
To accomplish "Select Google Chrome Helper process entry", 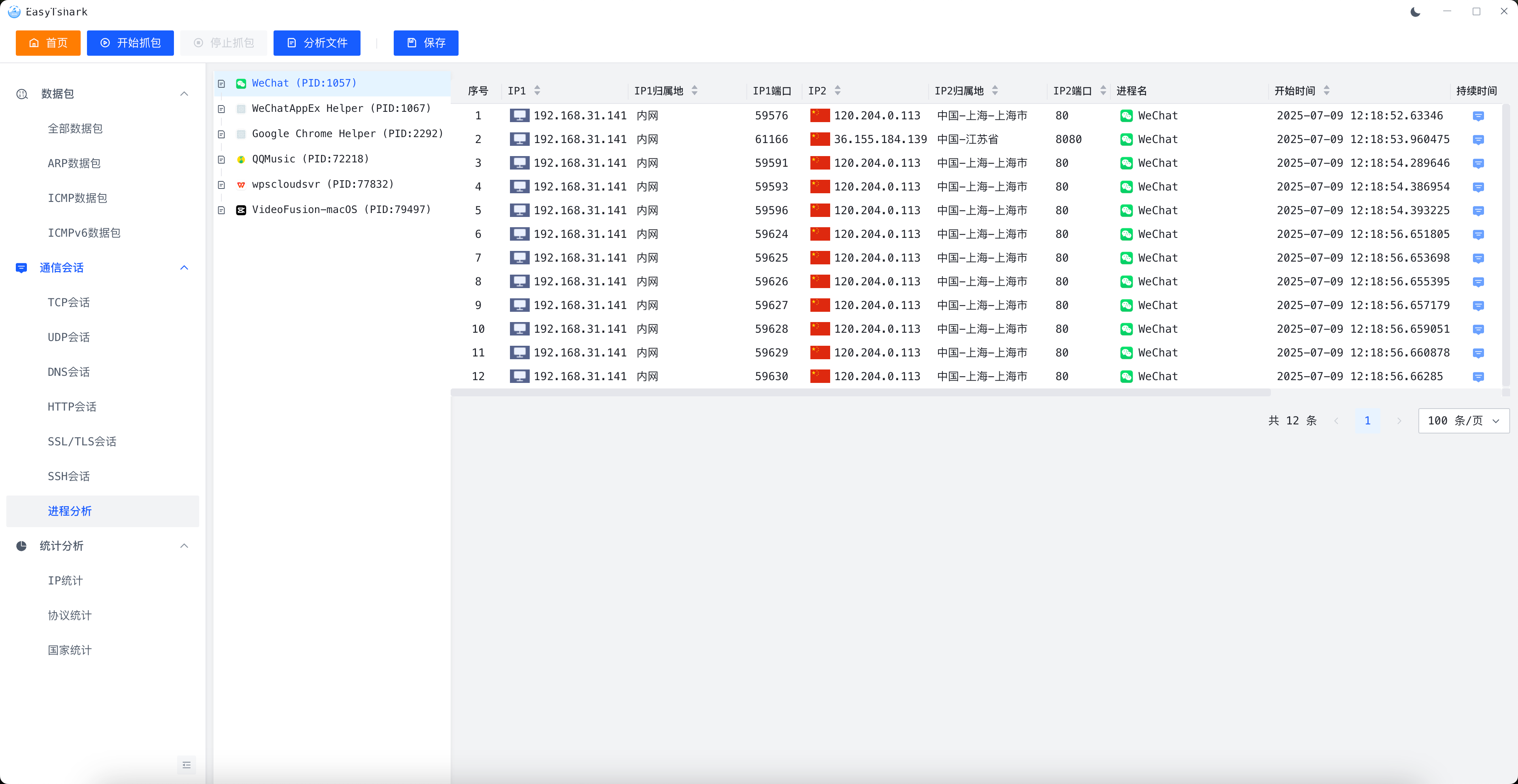I will [x=347, y=134].
